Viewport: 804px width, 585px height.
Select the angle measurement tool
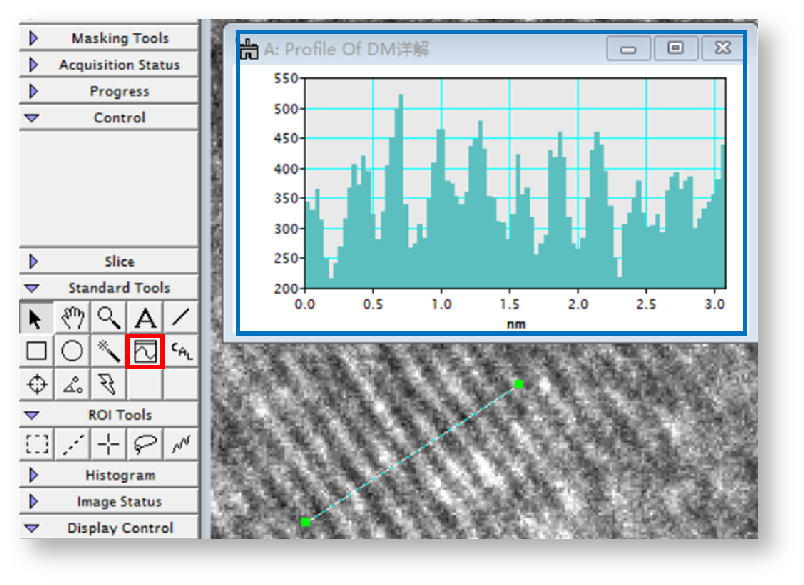72,384
